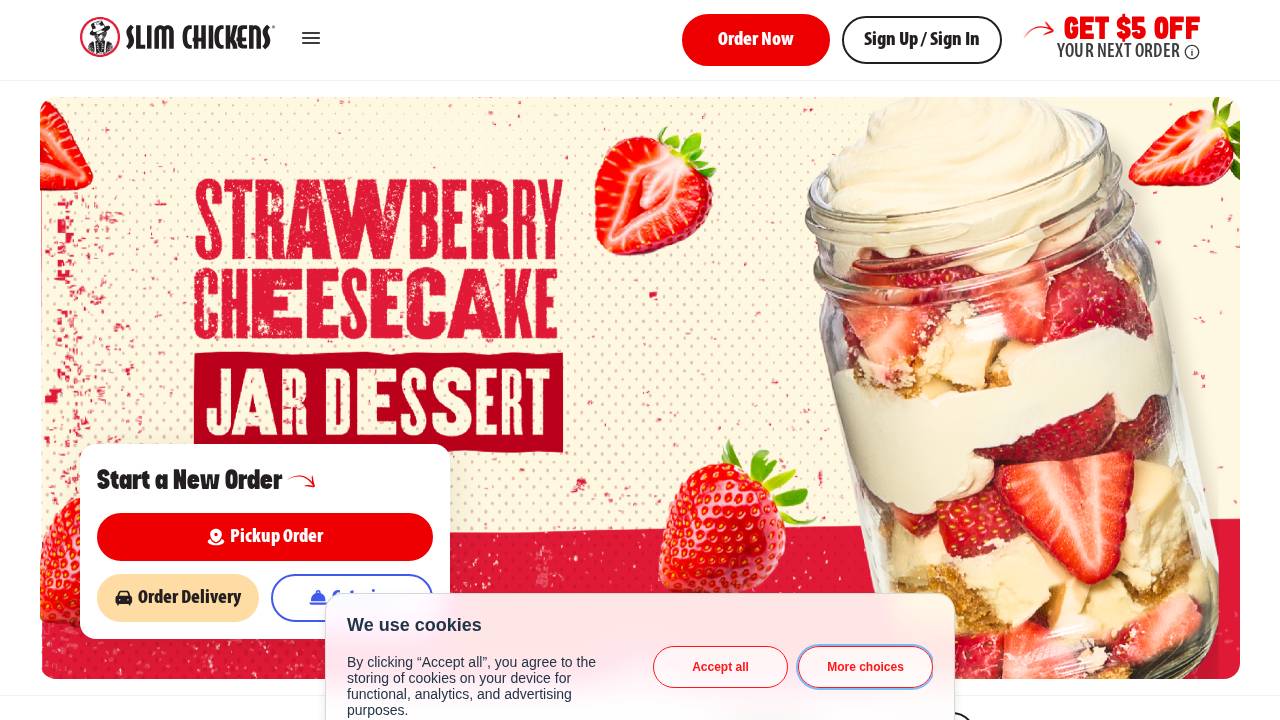
Task: Click the red arrow after Start a New Order
Action: pyautogui.click(x=302, y=481)
